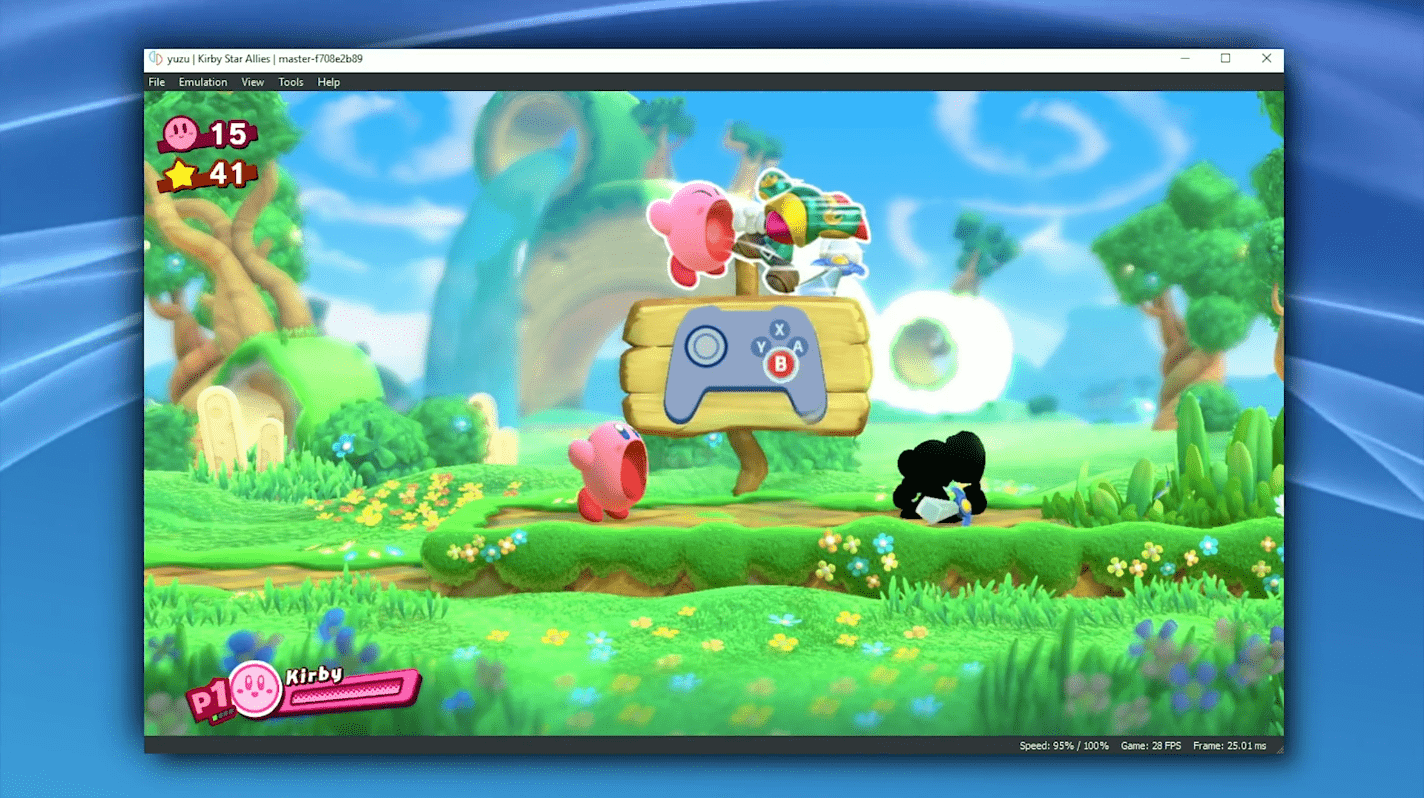Click the yellow star counter icon

(180, 175)
